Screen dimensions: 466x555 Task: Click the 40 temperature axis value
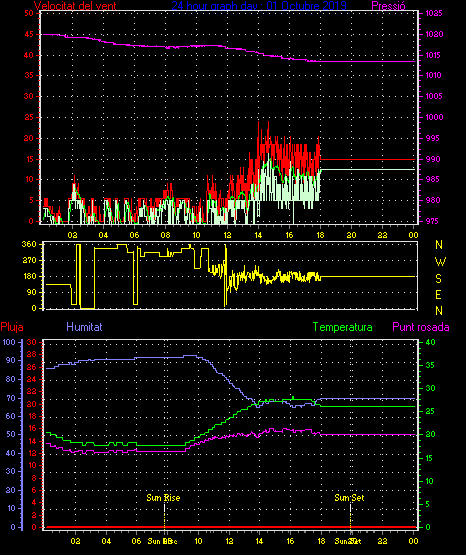pos(430,342)
